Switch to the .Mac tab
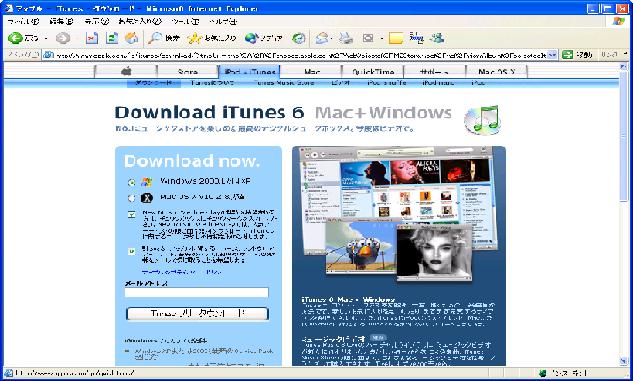 click(311, 71)
